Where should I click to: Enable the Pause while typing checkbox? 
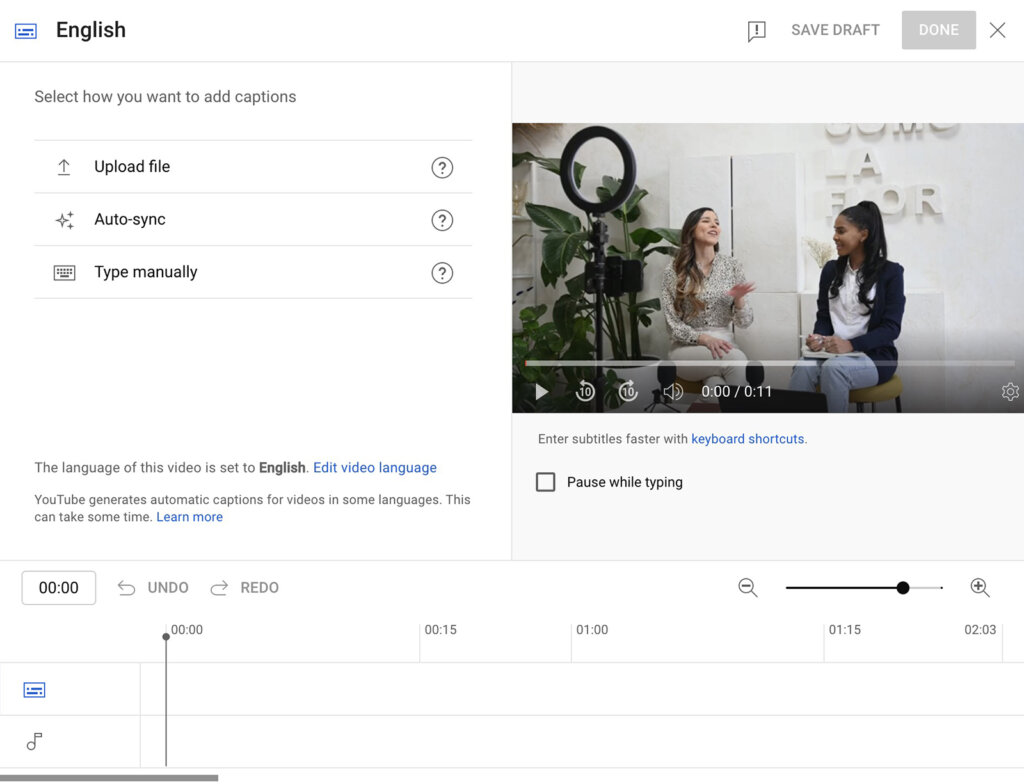pyautogui.click(x=546, y=482)
